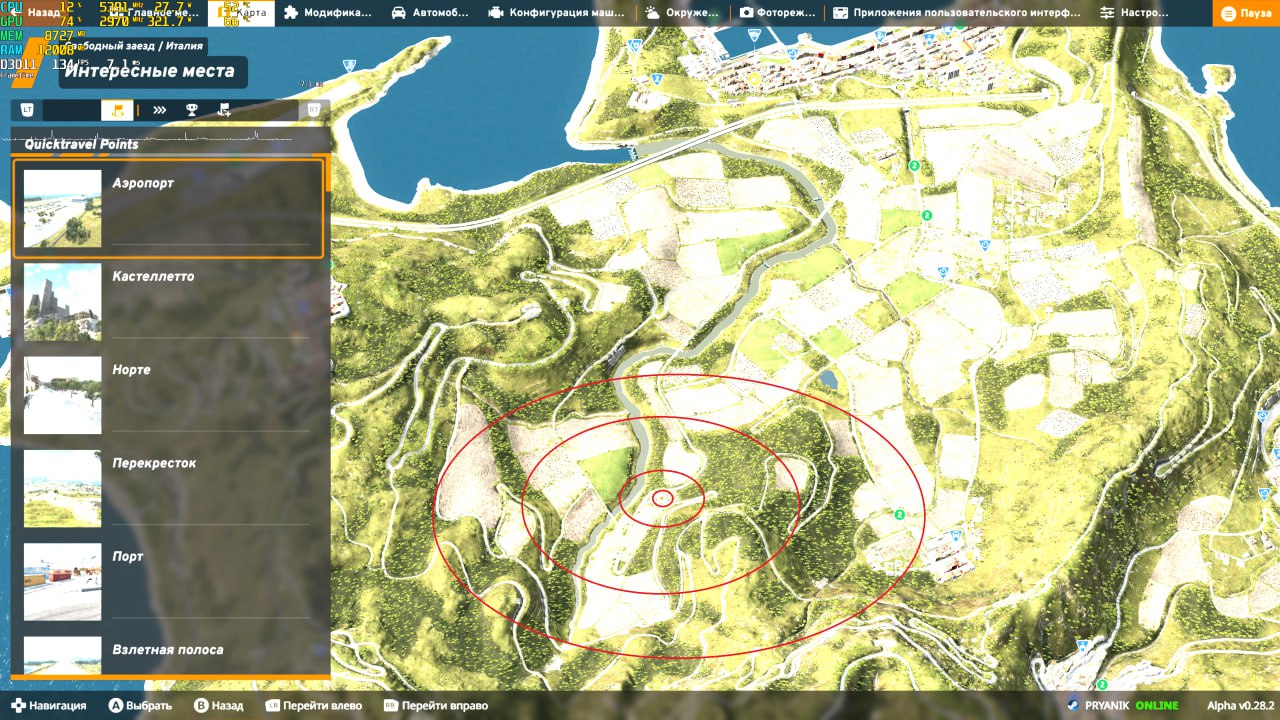Click the blue map marker on the western peninsula
Screen dimensions: 1280x720
tap(348, 65)
